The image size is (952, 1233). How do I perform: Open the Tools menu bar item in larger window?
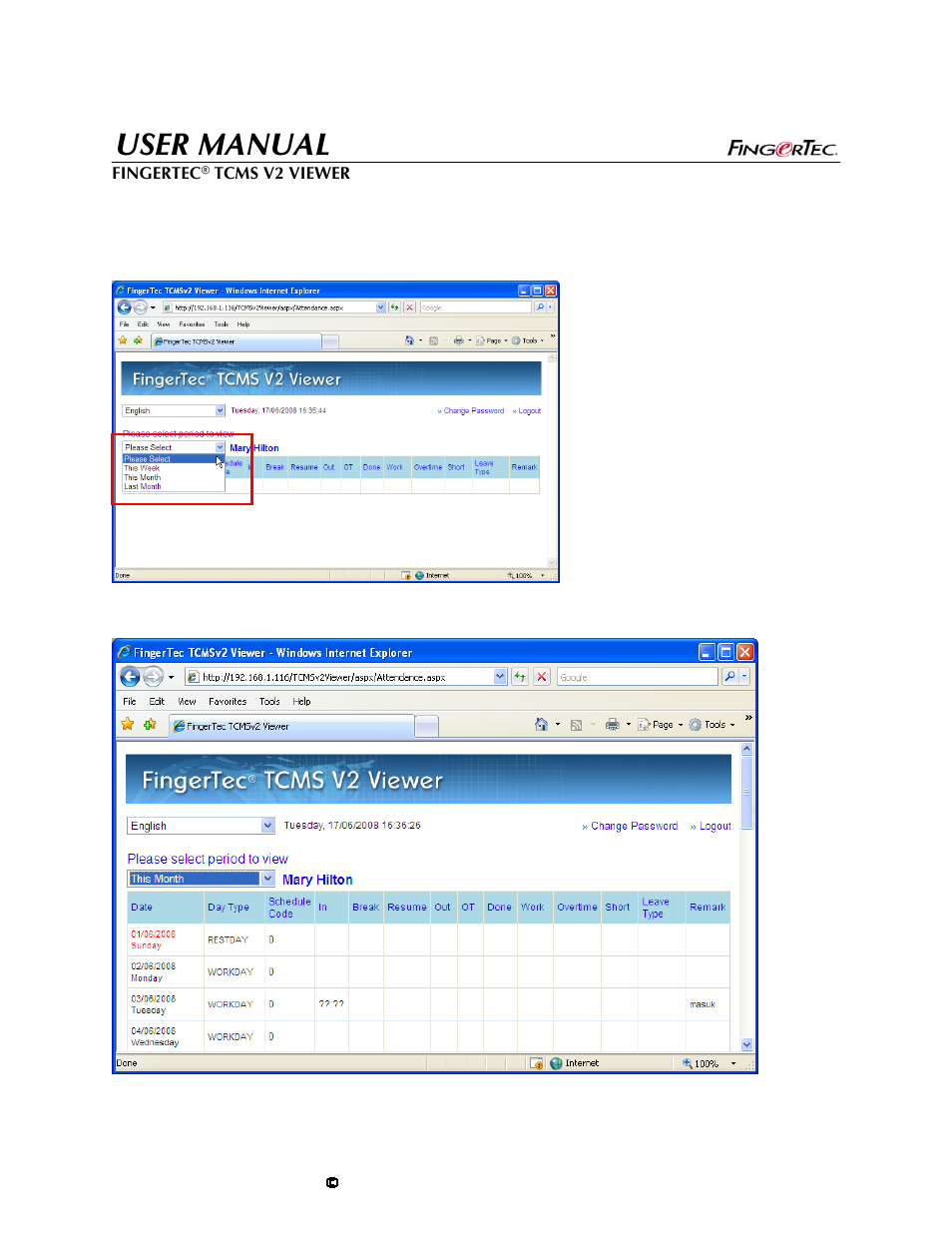point(269,702)
